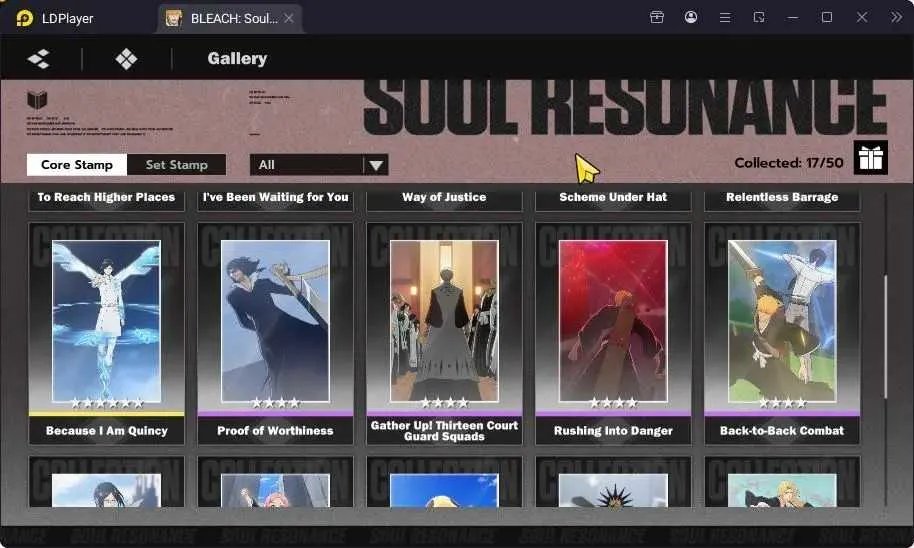914x548 pixels.
Task: Select the Core Stamp tab
Action: pyautogui.click(x=77, y=165)
